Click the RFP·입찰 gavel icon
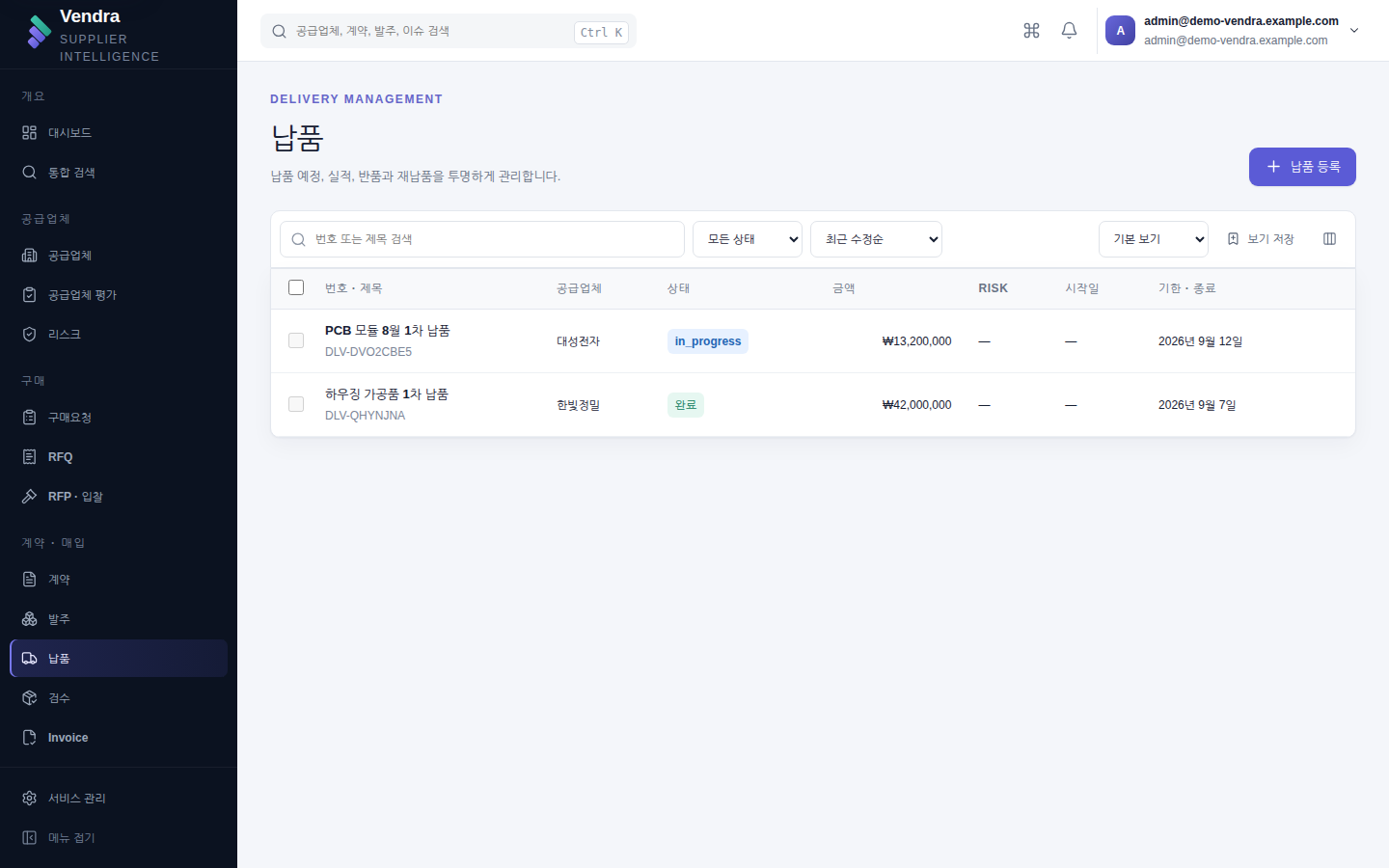Screen dimensions: 1389x868 [x=29, y=496]
